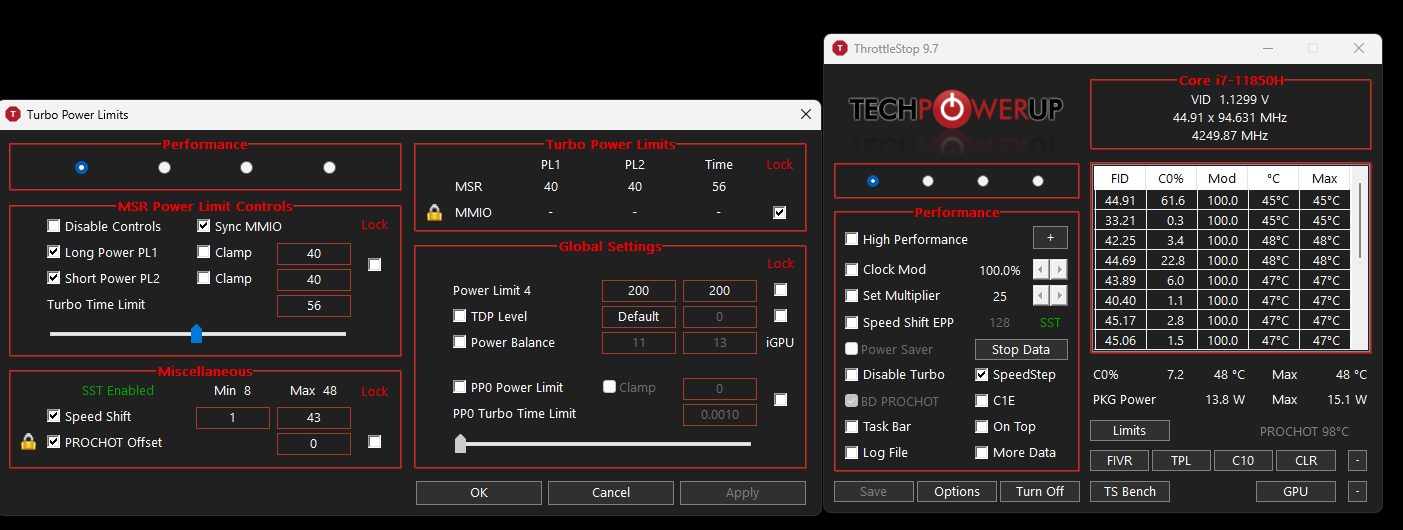Click the Turbo Time Limit slider handle
The width and height of the screenshot is (1403, 530).
coord(196,333)
